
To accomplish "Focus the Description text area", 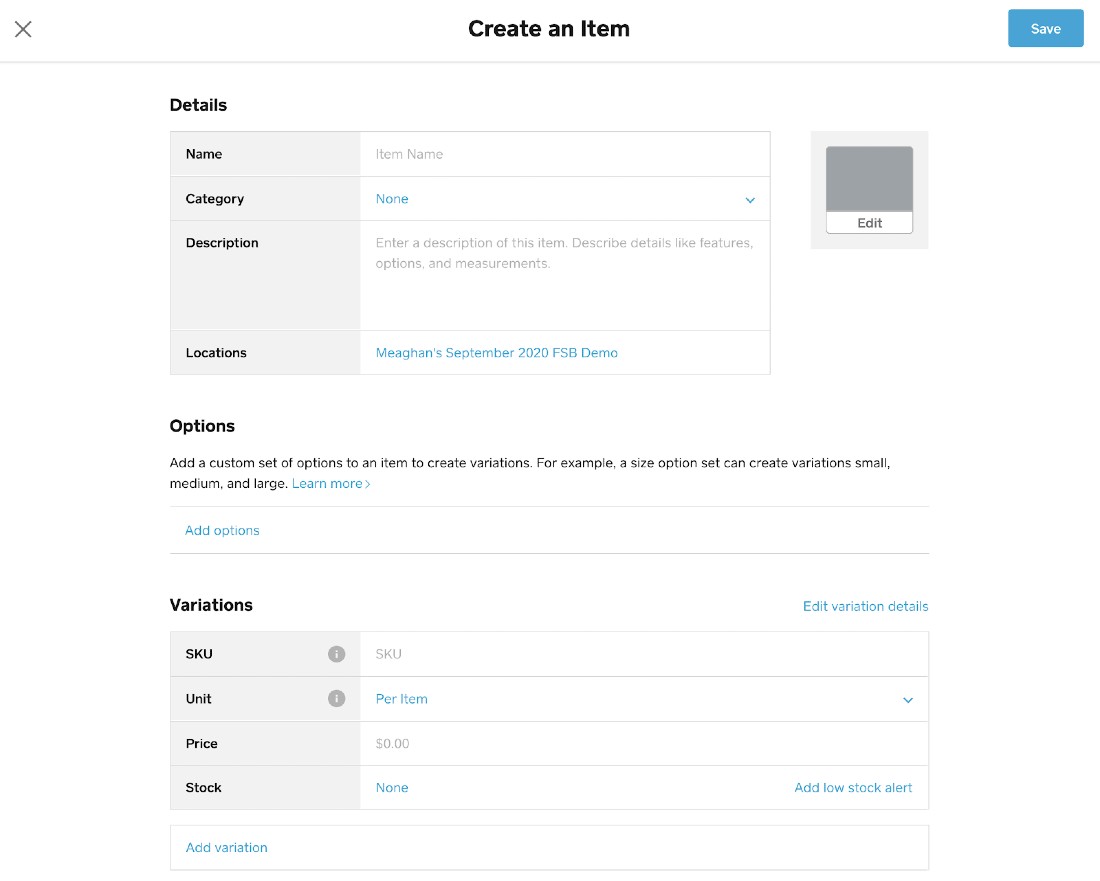I will (565, 275).
